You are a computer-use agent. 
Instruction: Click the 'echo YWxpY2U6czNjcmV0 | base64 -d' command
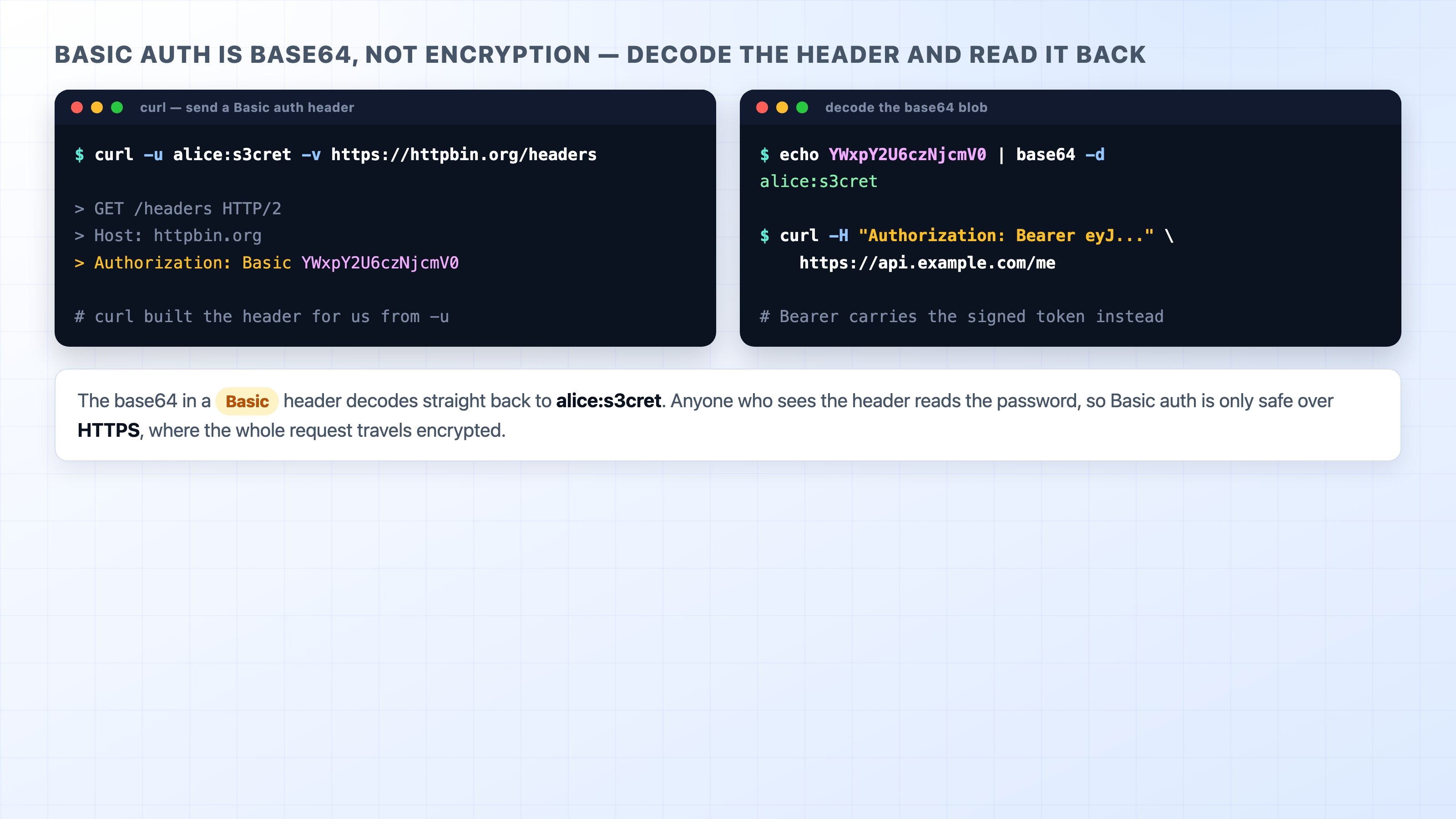(932, 154)
